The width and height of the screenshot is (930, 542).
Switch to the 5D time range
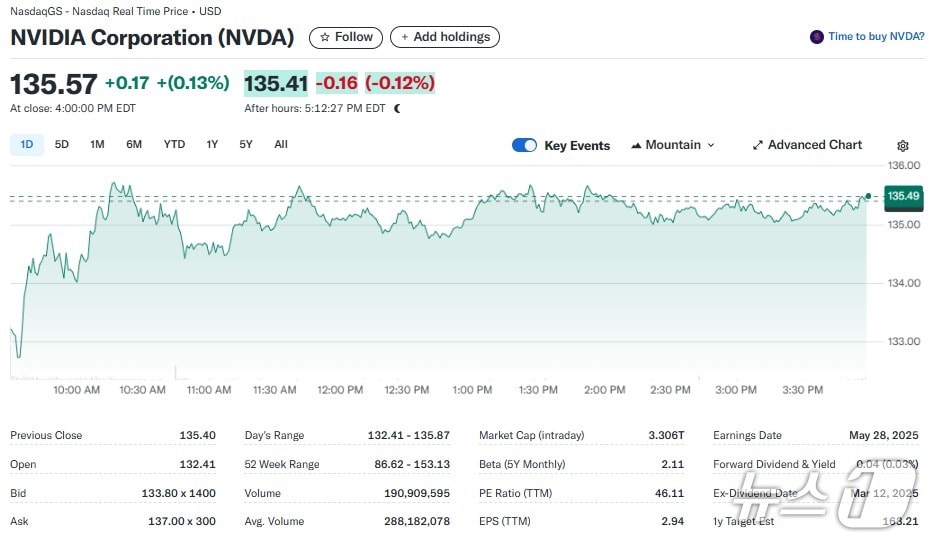click(x=62, y=145)
